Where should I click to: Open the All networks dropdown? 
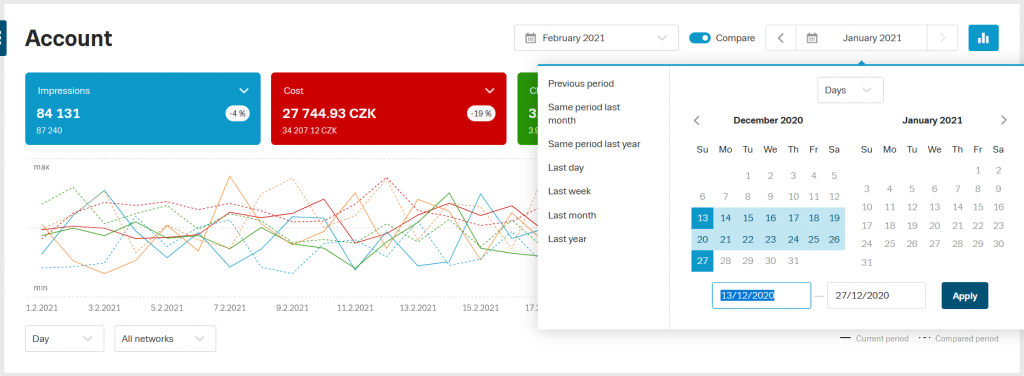(x=165, y=339)
